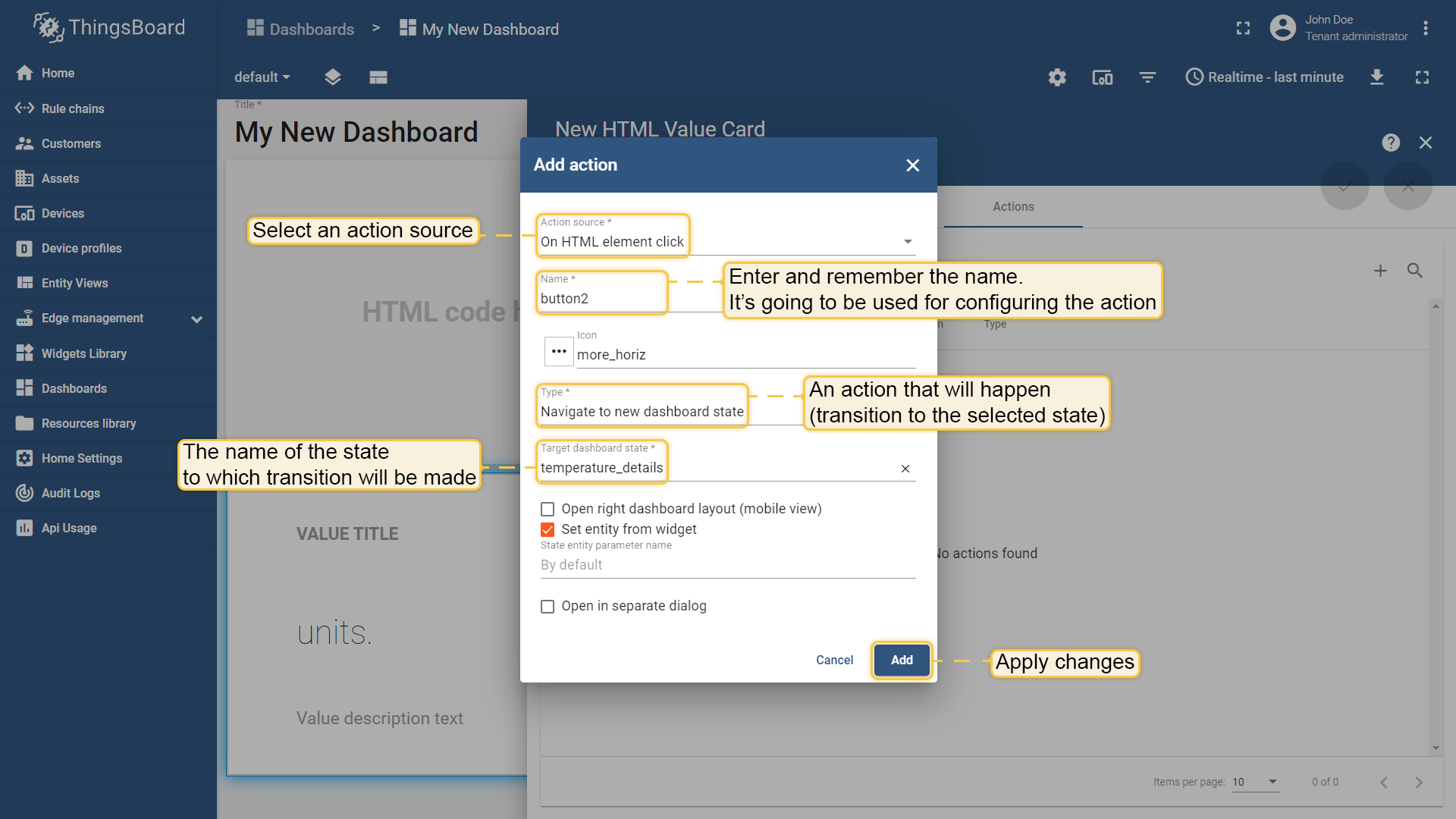Click the Cancel button
1456x819 pixels.
(x=834, y=661)
